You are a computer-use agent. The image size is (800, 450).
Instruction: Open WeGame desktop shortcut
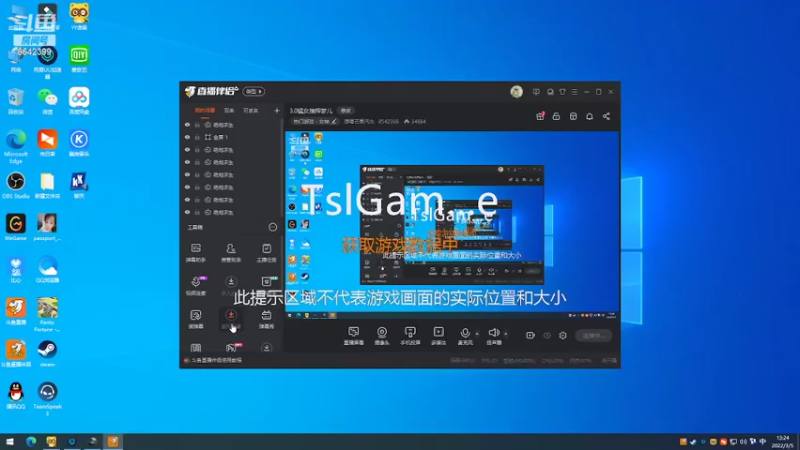click(16, 227)
